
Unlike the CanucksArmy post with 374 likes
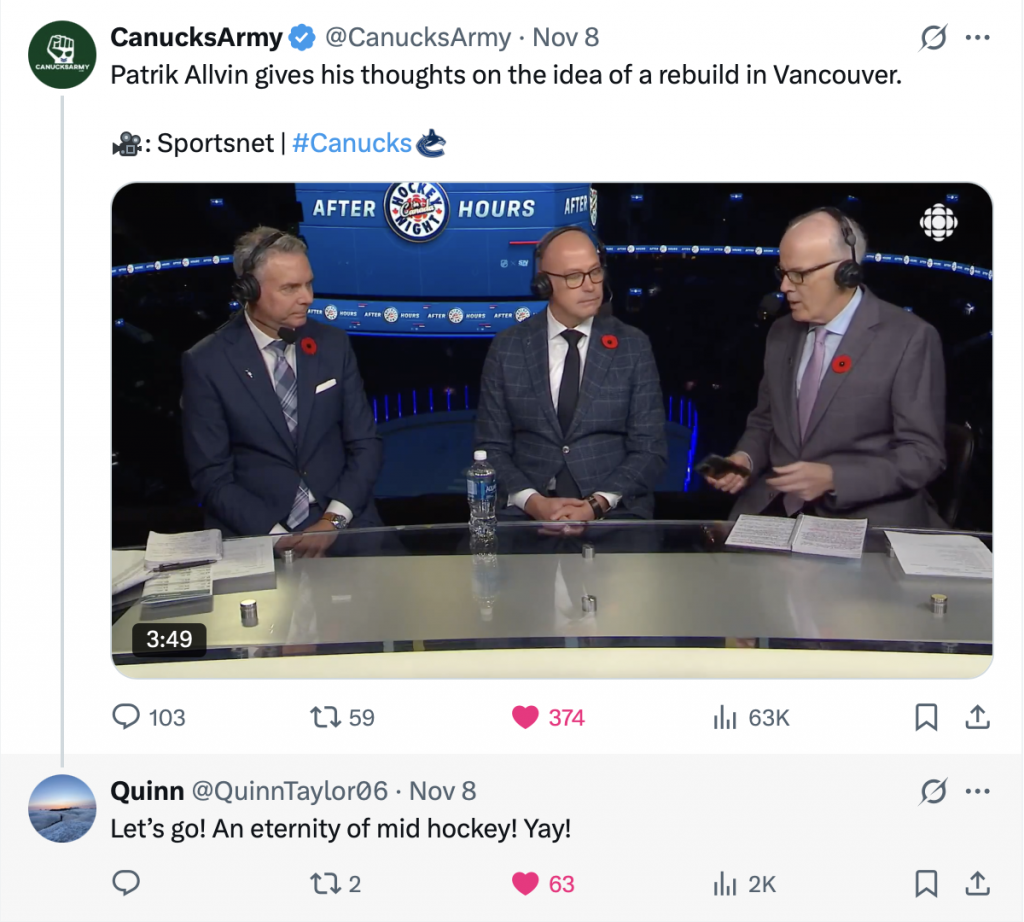pos(526,717)
